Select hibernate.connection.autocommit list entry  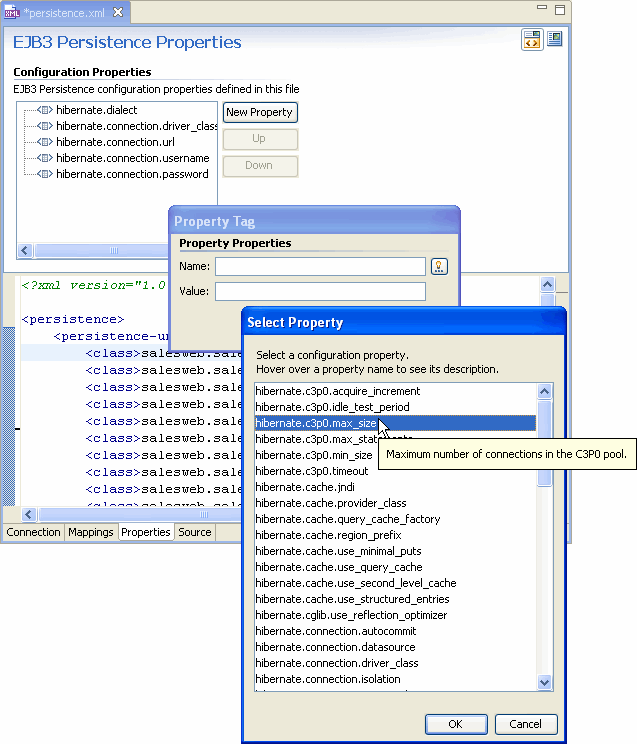coord(395,631)
